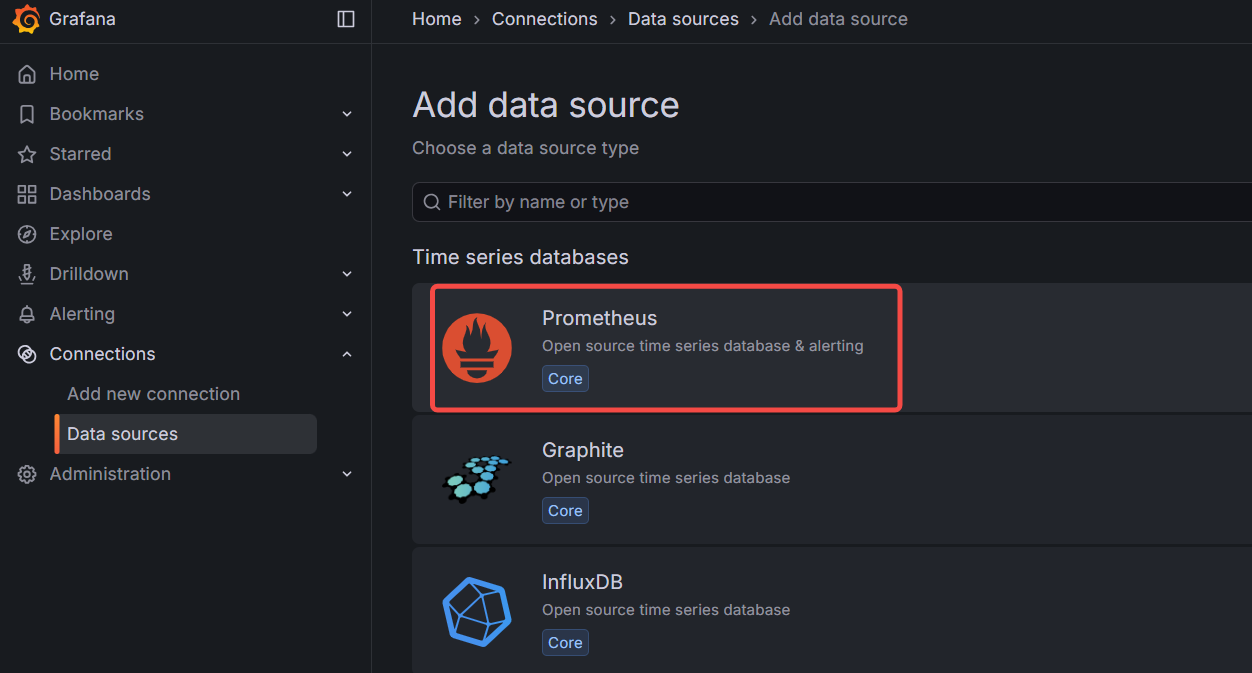Viewport: 1252px width, 673px height.
Task: Choose the Prometheus data source title
Action: (x=599, y=318)
